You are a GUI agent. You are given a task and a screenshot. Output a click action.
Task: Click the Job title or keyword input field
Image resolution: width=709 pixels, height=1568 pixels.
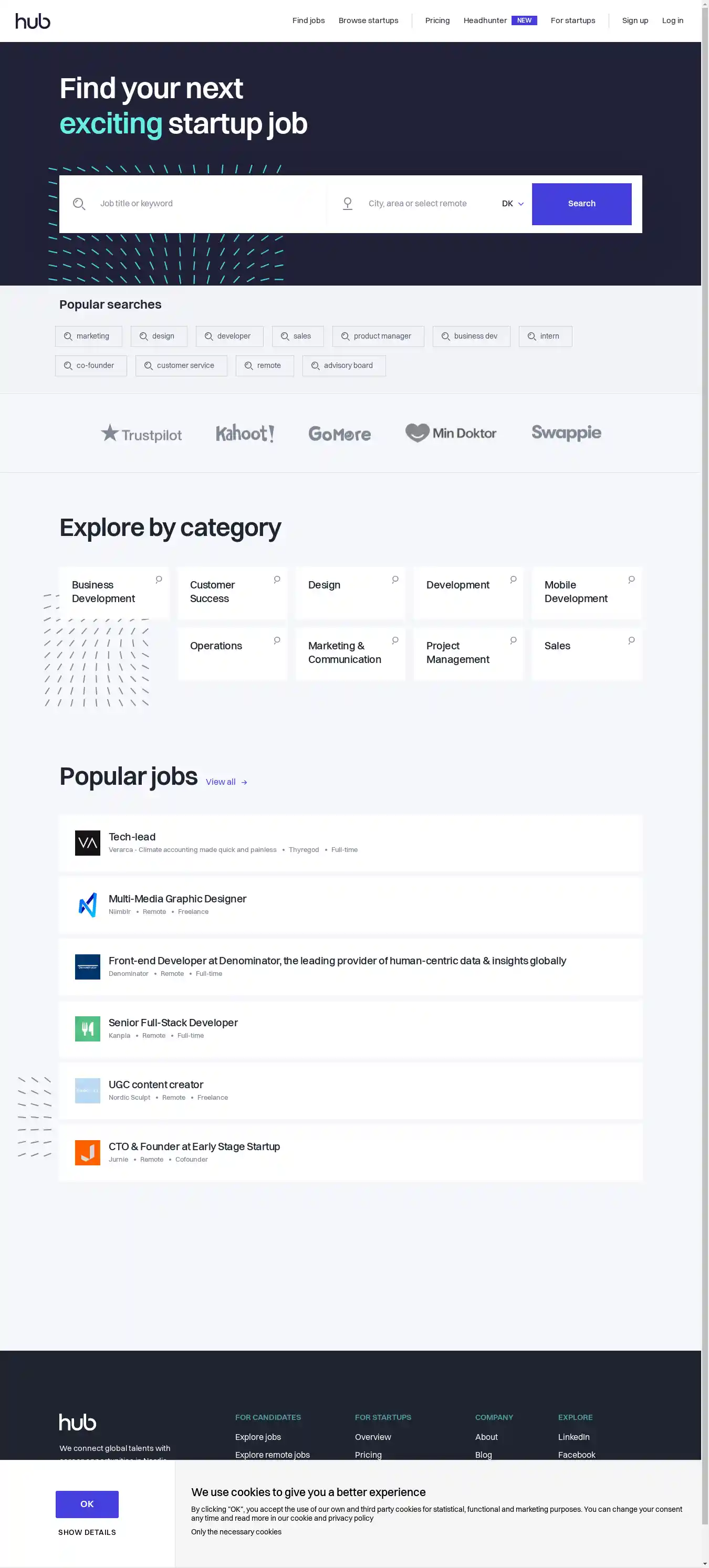point(183,203)
